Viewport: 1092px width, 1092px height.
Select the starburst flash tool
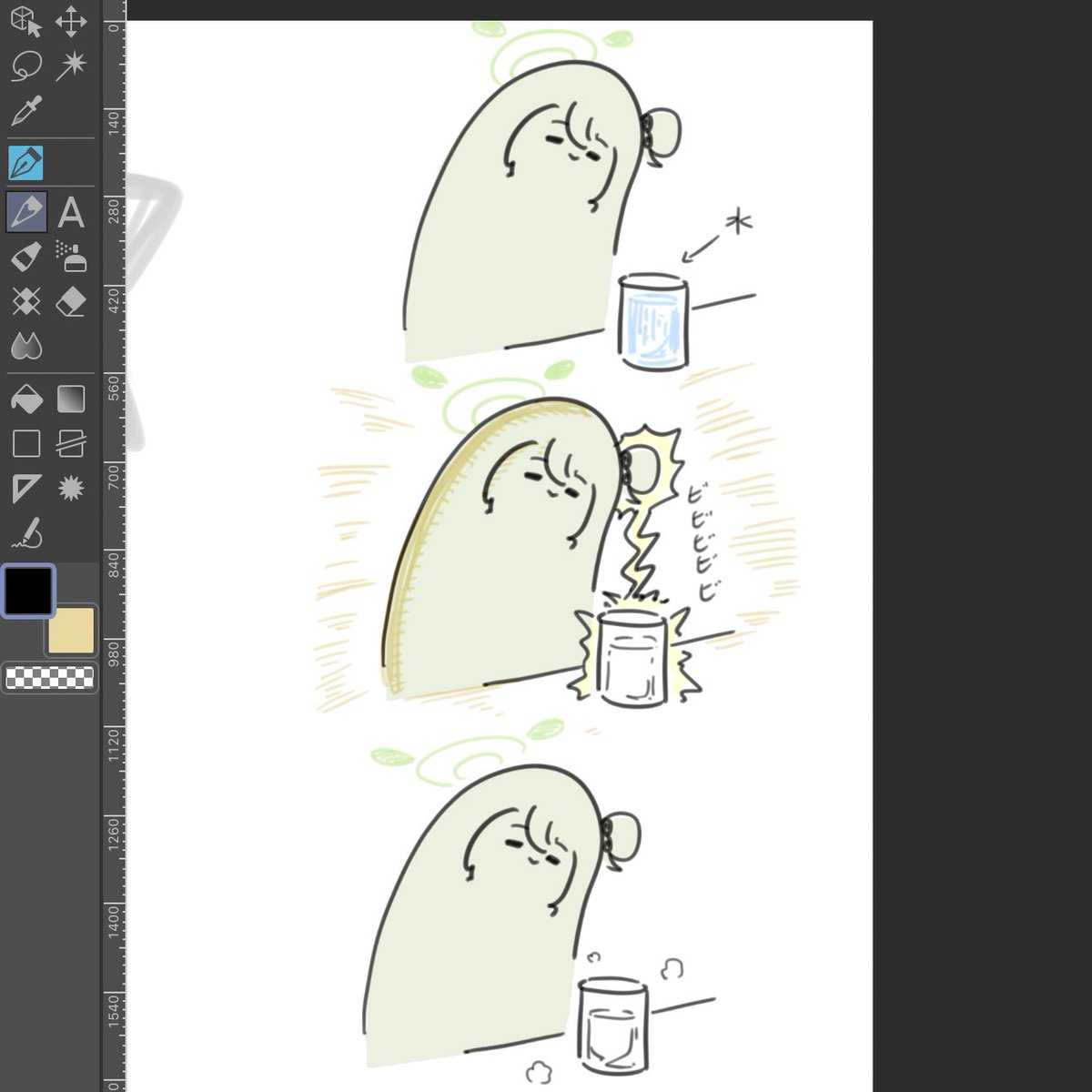coord(71,489)
